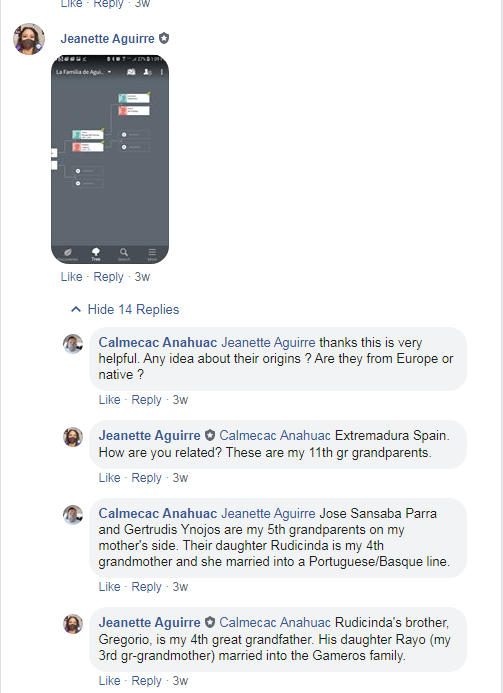
Task: Click the 3w timestamp under Extremadura reply
Action: pos(180,478)
